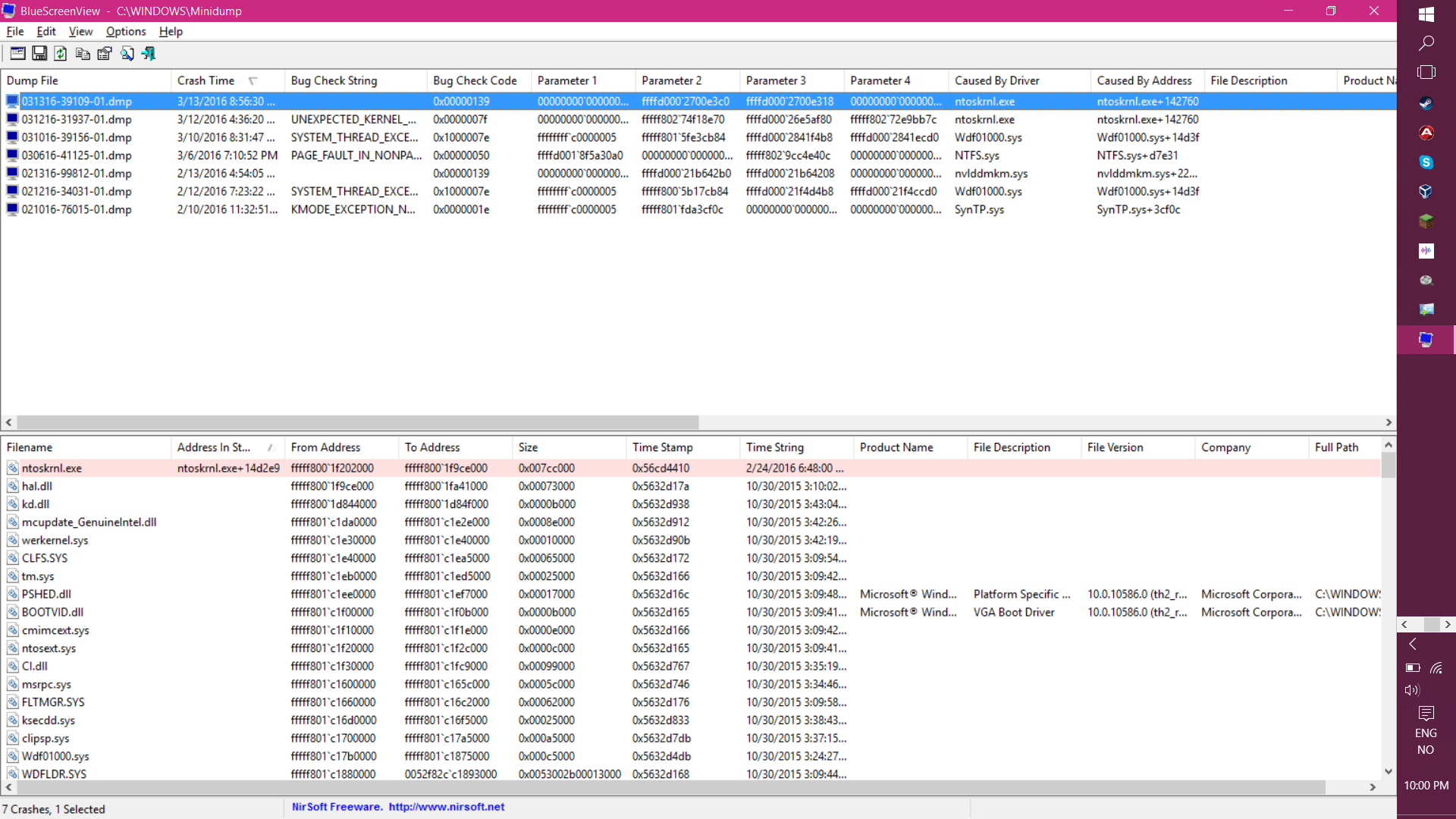
Task: Open the volume tray icon
Action: (x=1411, y=690)
